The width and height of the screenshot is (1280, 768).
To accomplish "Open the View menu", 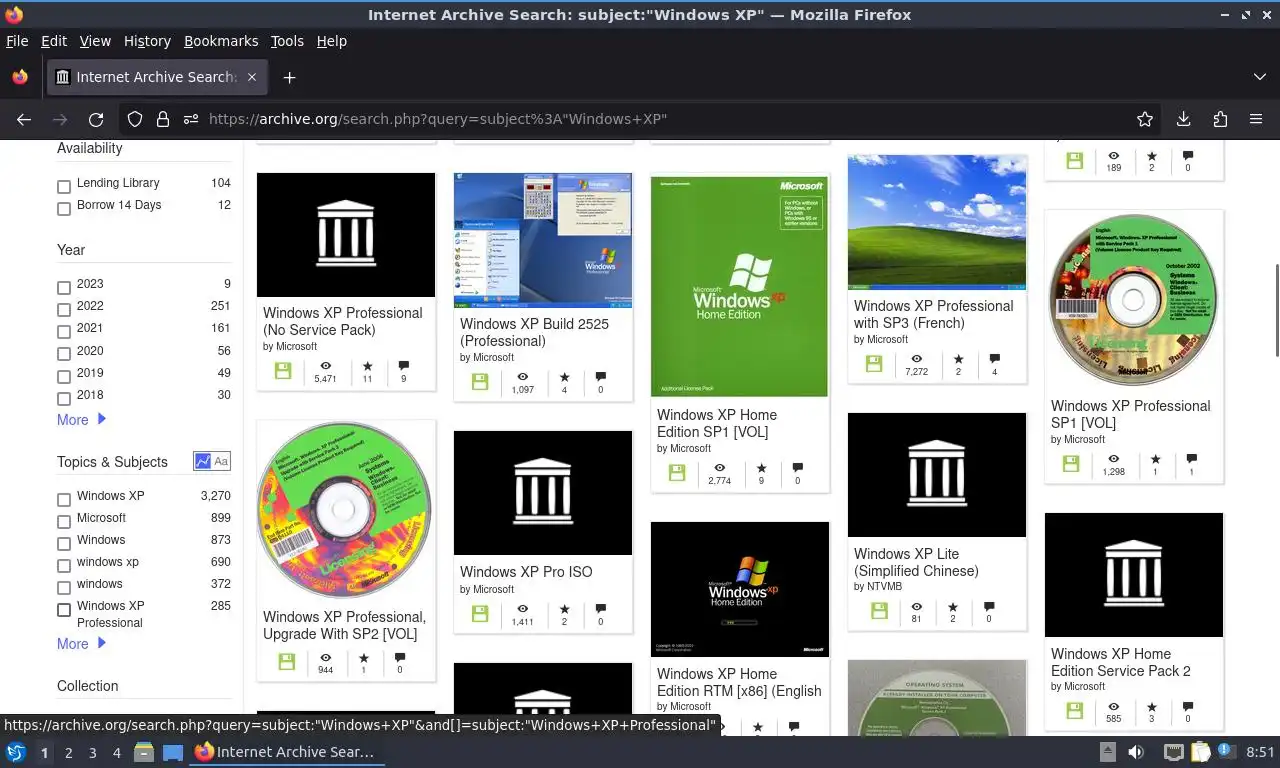I will [95, 41].
